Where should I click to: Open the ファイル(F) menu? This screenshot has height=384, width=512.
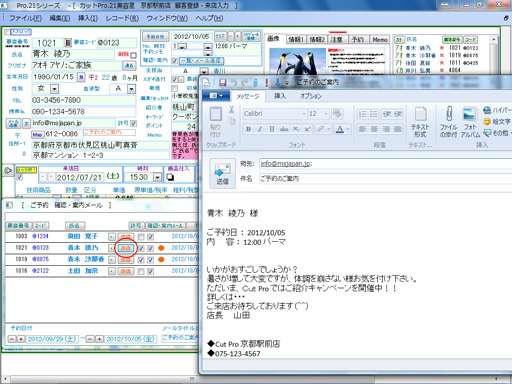tap(25, 18)
